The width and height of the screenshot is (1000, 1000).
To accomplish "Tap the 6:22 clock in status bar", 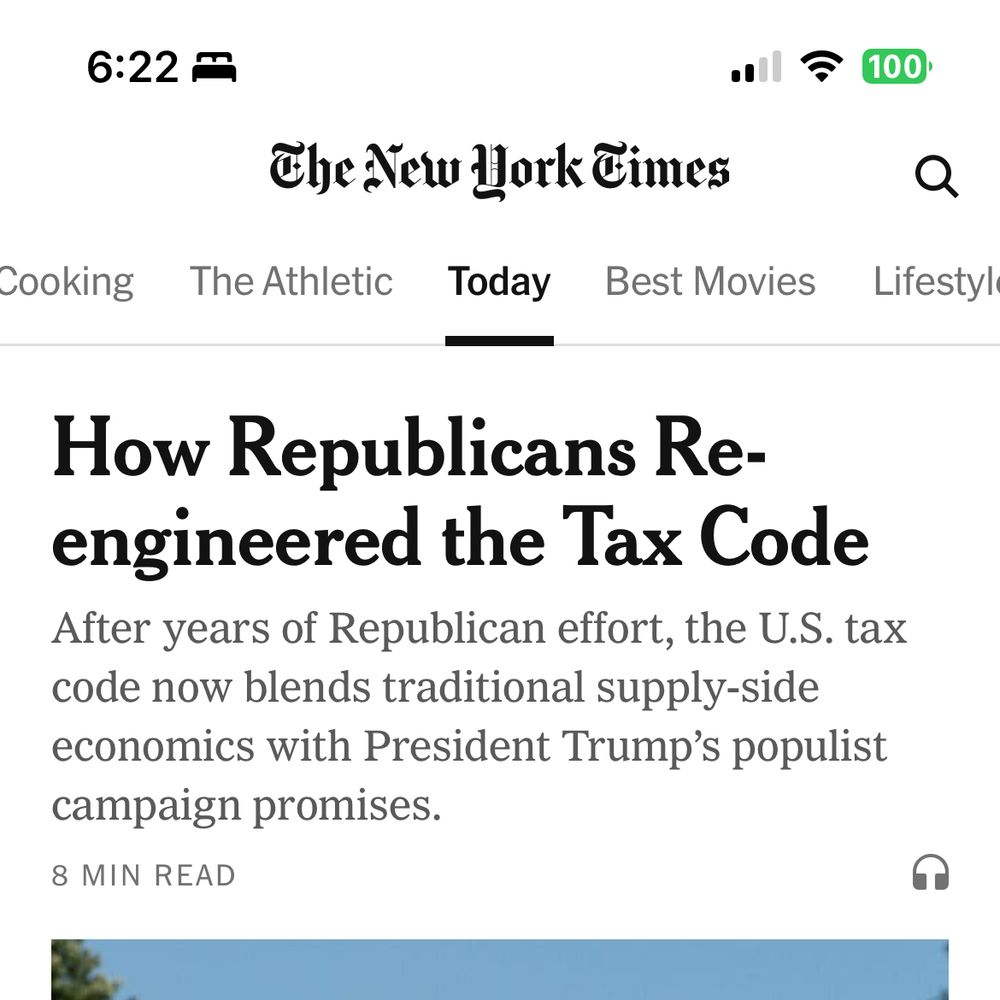I will click(x=133, y=67).
